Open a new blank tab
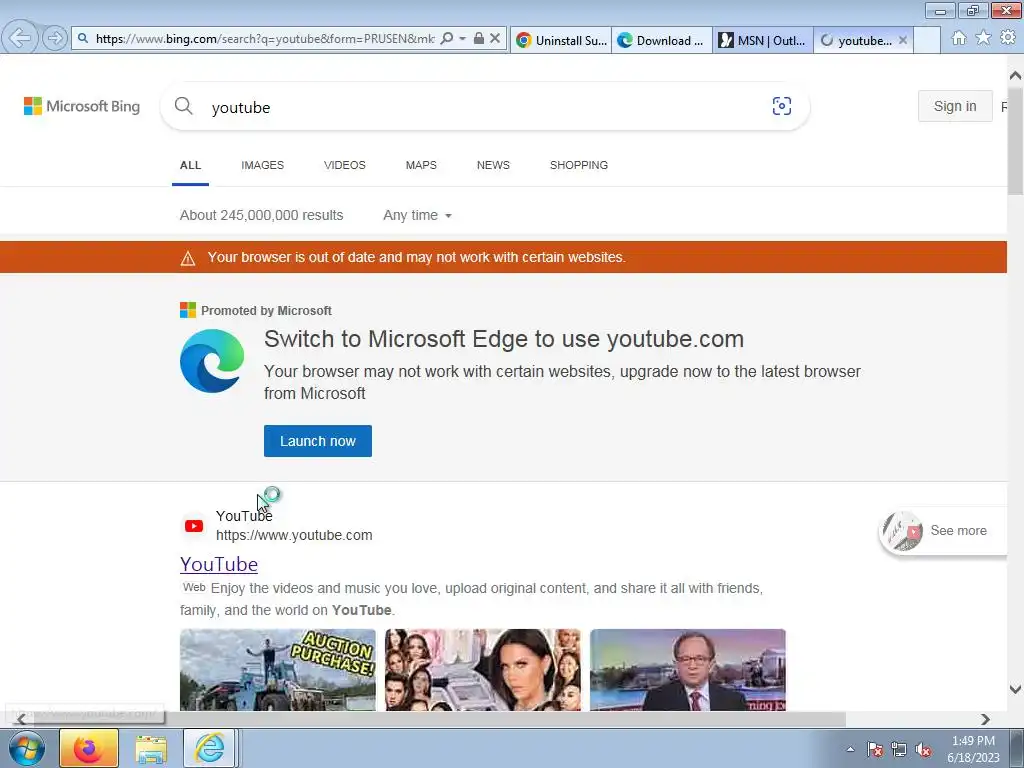This screenshot has width=1024, height=768. click(x=927, y=40)
